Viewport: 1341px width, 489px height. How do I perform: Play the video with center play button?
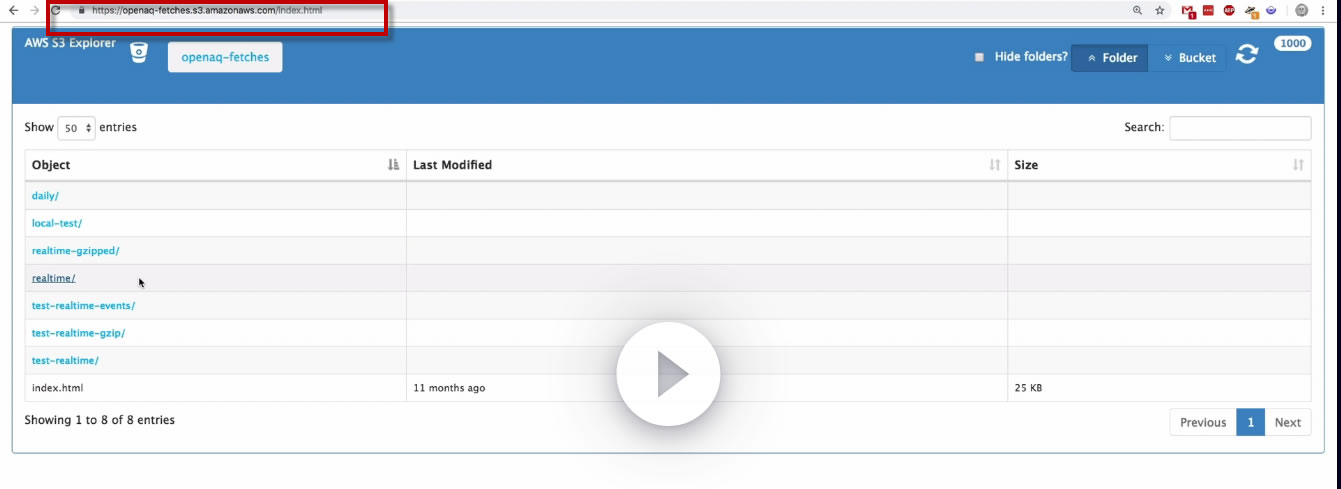[x=668, y=374]
